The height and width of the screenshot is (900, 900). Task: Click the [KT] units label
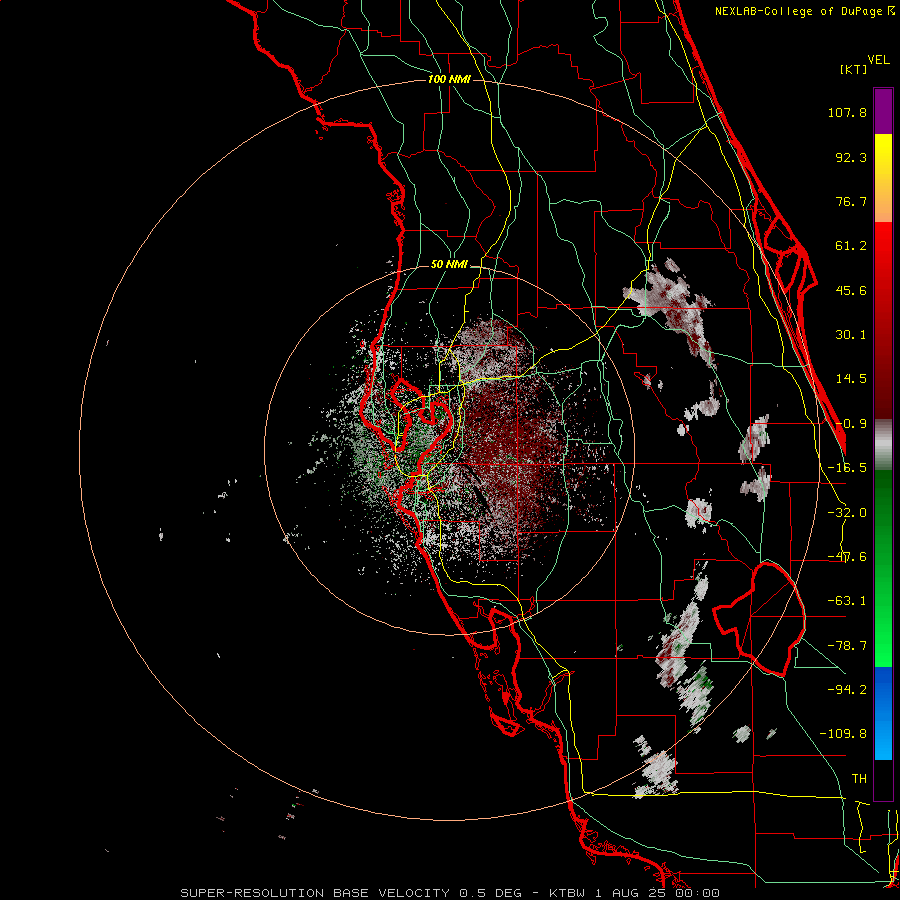click(854, 69)
